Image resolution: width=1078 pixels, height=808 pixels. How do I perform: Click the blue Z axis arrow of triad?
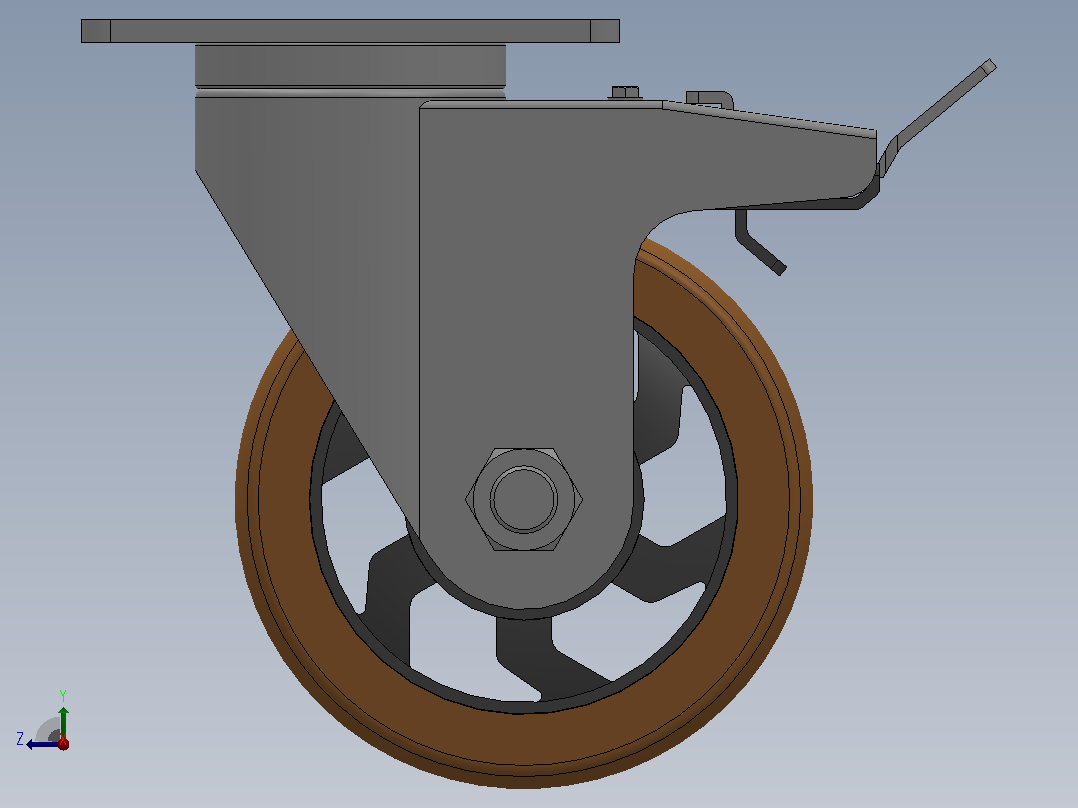pos(41,744)
